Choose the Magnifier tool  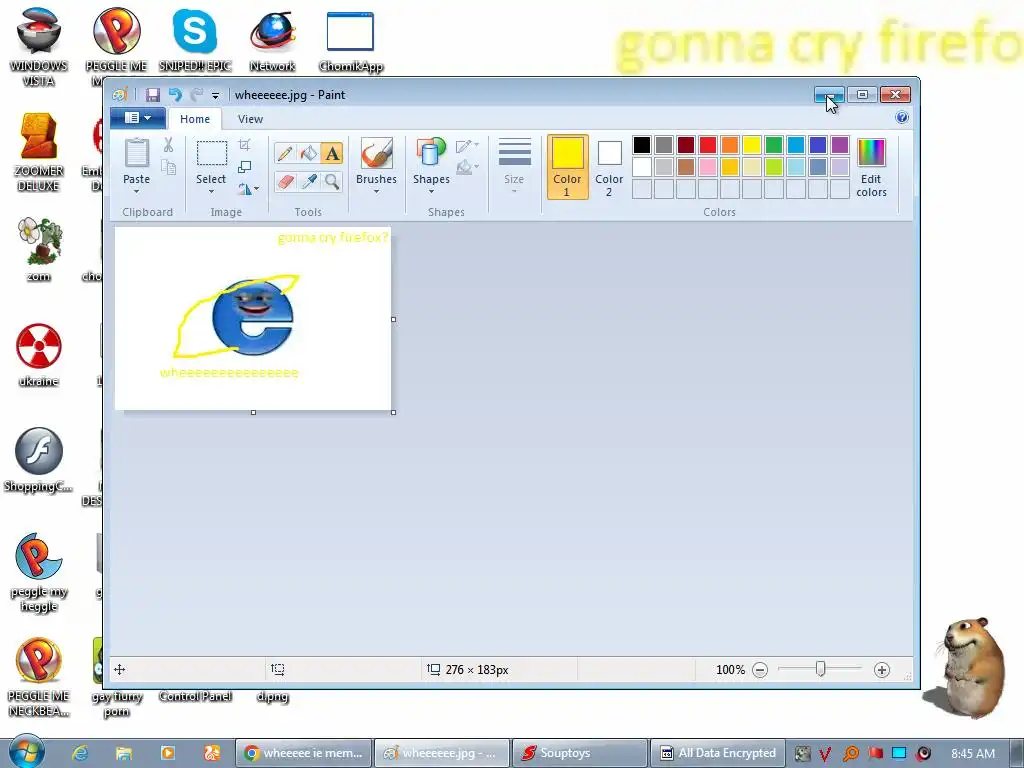(332, 181)
